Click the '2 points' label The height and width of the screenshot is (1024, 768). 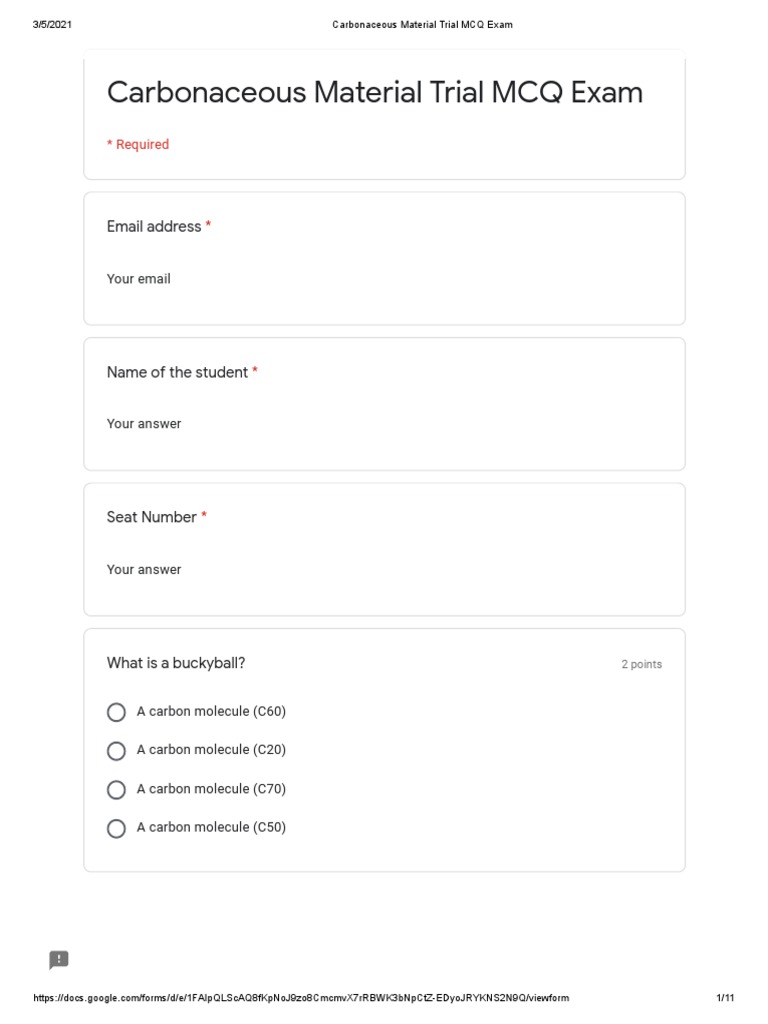641,664
